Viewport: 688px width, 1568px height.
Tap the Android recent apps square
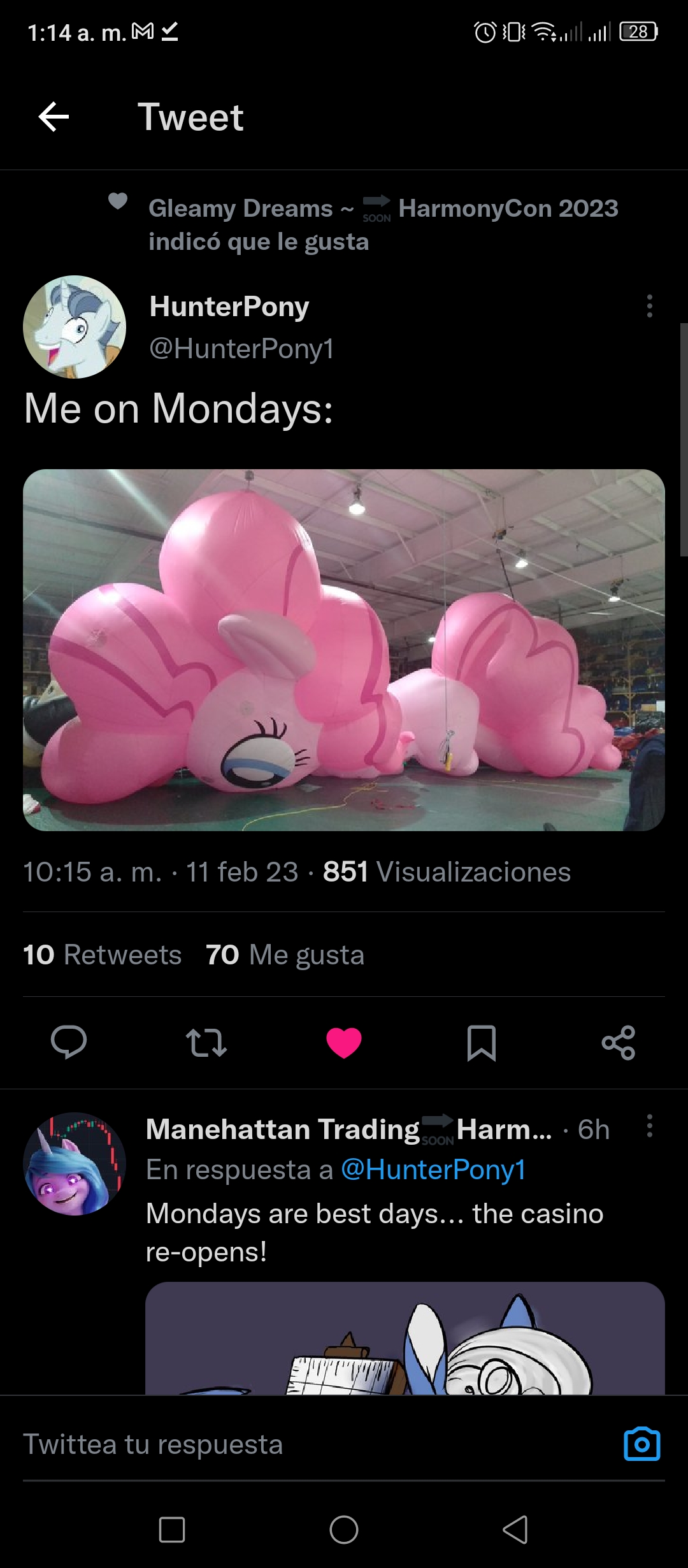pyautogui.click(x=172, y=1529)
